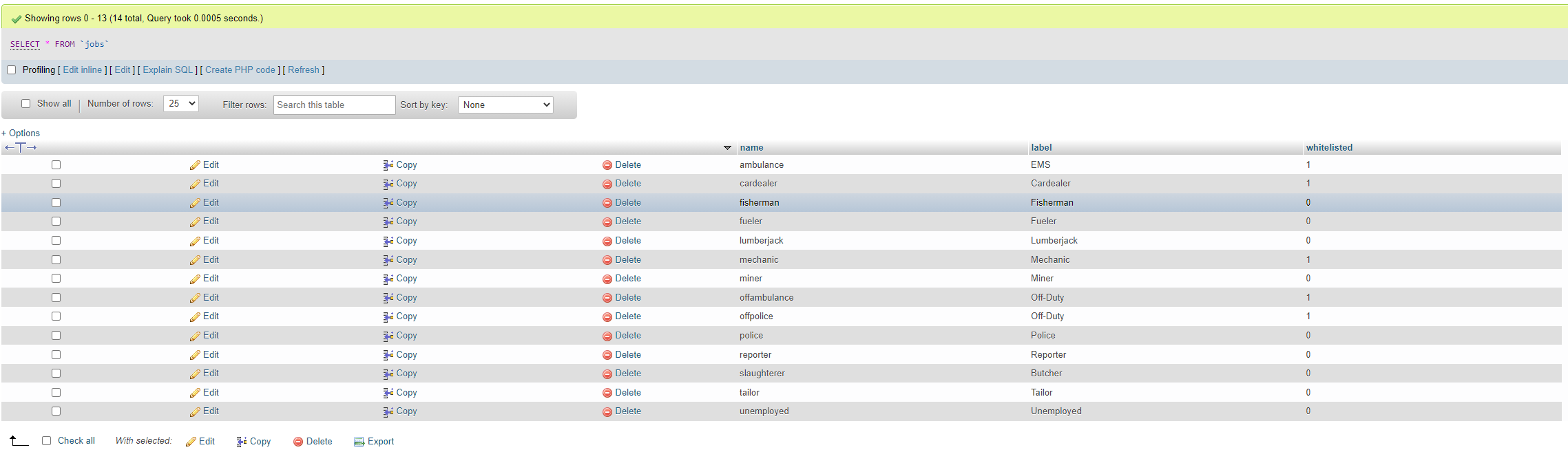1568x452 pixels.
Task: Click the Copy icon in reporter row
Action: [388, 355]
